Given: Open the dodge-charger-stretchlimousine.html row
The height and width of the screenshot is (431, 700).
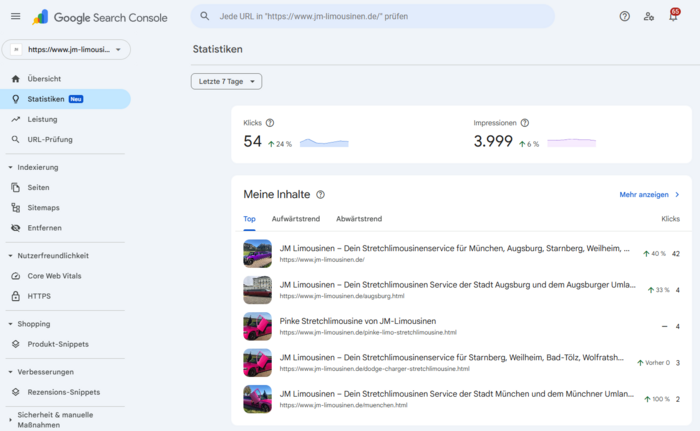Looking at the screenshot, I should point(462,363).
